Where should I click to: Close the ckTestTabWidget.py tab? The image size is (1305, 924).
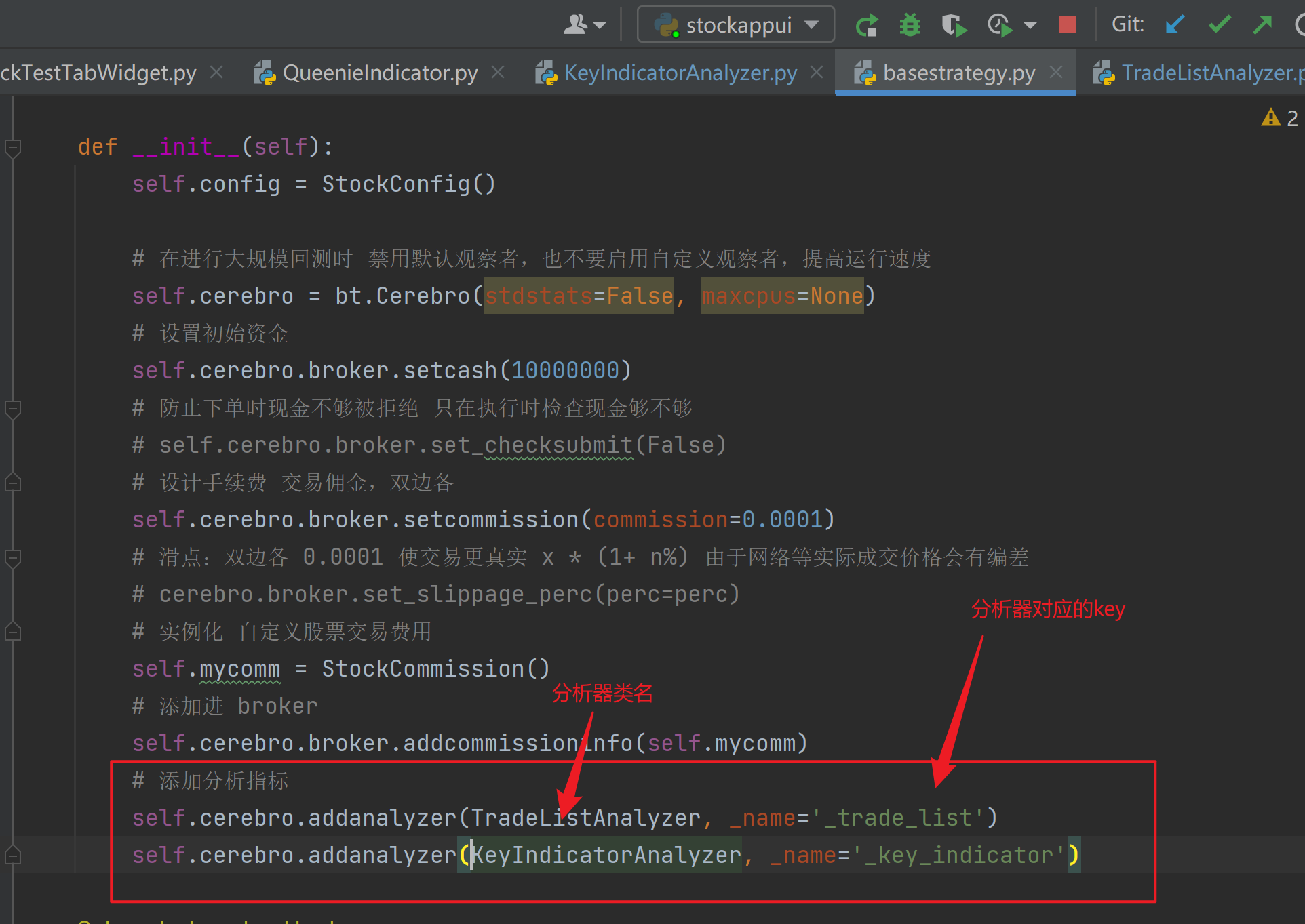coord(216,72)
